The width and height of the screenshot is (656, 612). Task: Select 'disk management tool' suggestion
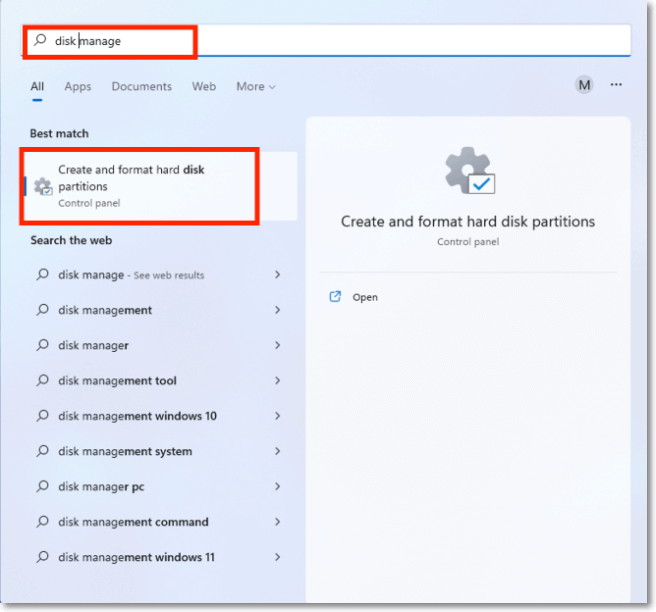(x=160, y=381)
